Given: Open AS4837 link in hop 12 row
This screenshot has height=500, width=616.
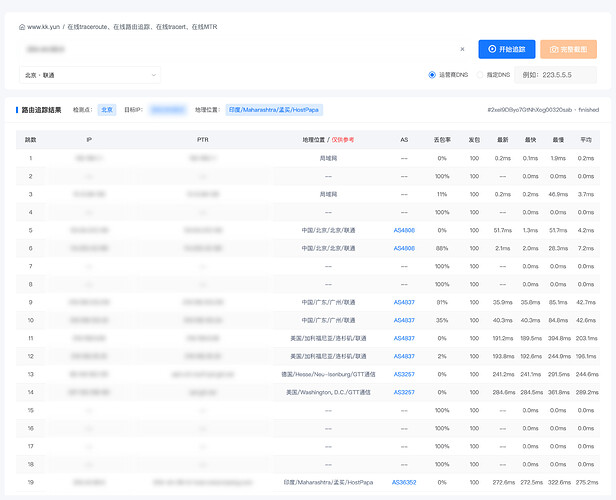Looking at the screenshot, I should coord(404,356).
